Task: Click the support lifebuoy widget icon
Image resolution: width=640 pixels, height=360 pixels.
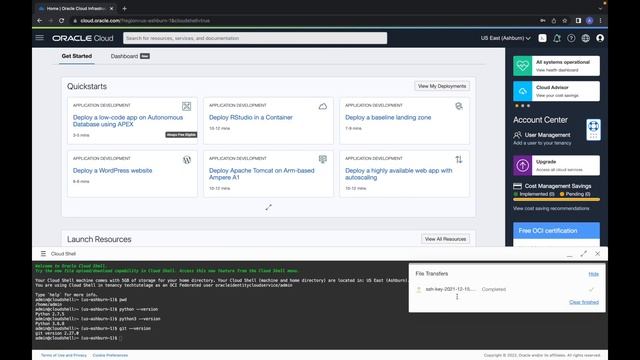Action: pyautogui.click(x=593, y=130)
